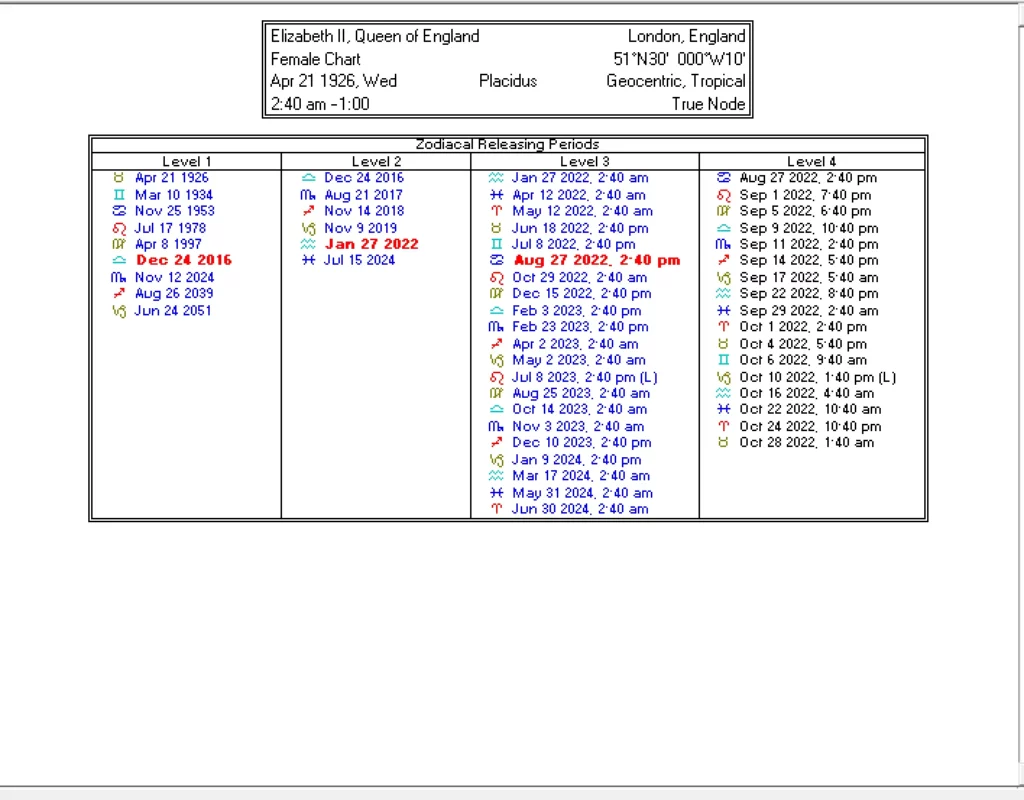This screenshot has width=1024, height=800.
Task: Click the Cancer glyph next to Nov 25 1953
Action: (119, 211)
